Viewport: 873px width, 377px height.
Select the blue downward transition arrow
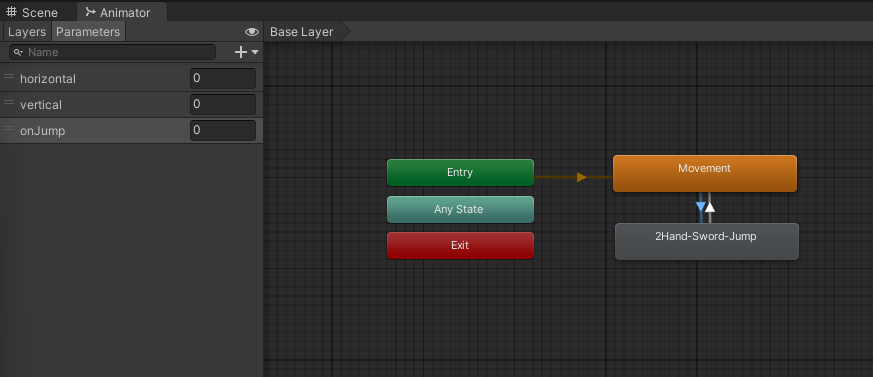700,207
